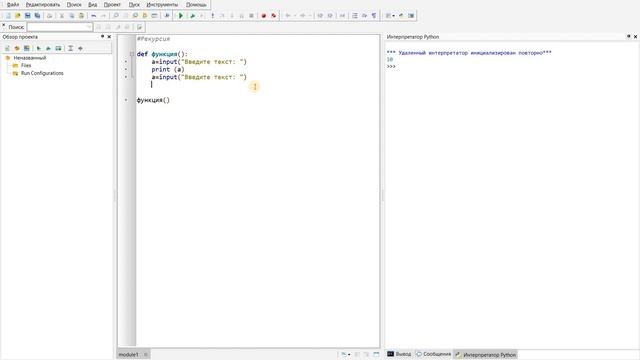Collapse the def функция code fold
This screenshot has width=640, height=360.
click(131, 54)
